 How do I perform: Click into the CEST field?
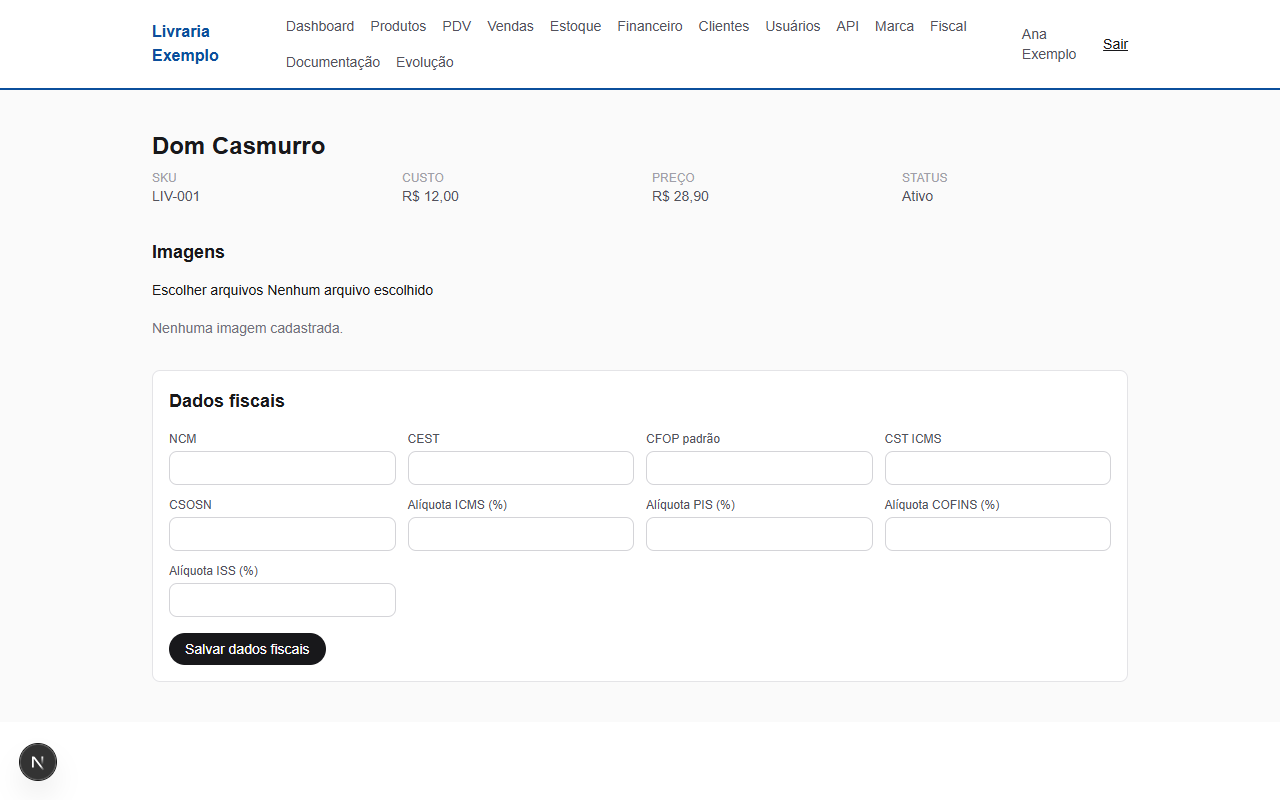521,468
